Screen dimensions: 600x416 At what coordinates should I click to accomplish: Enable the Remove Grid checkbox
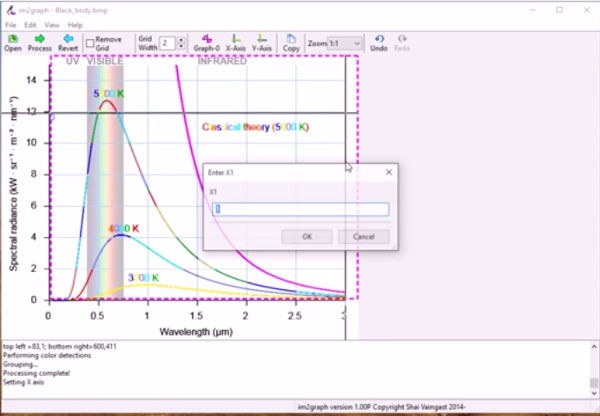click(x=91, y=44)
